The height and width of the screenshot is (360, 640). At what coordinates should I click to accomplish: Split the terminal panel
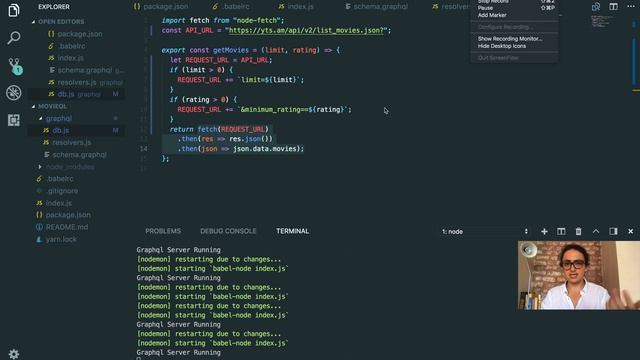561,231
